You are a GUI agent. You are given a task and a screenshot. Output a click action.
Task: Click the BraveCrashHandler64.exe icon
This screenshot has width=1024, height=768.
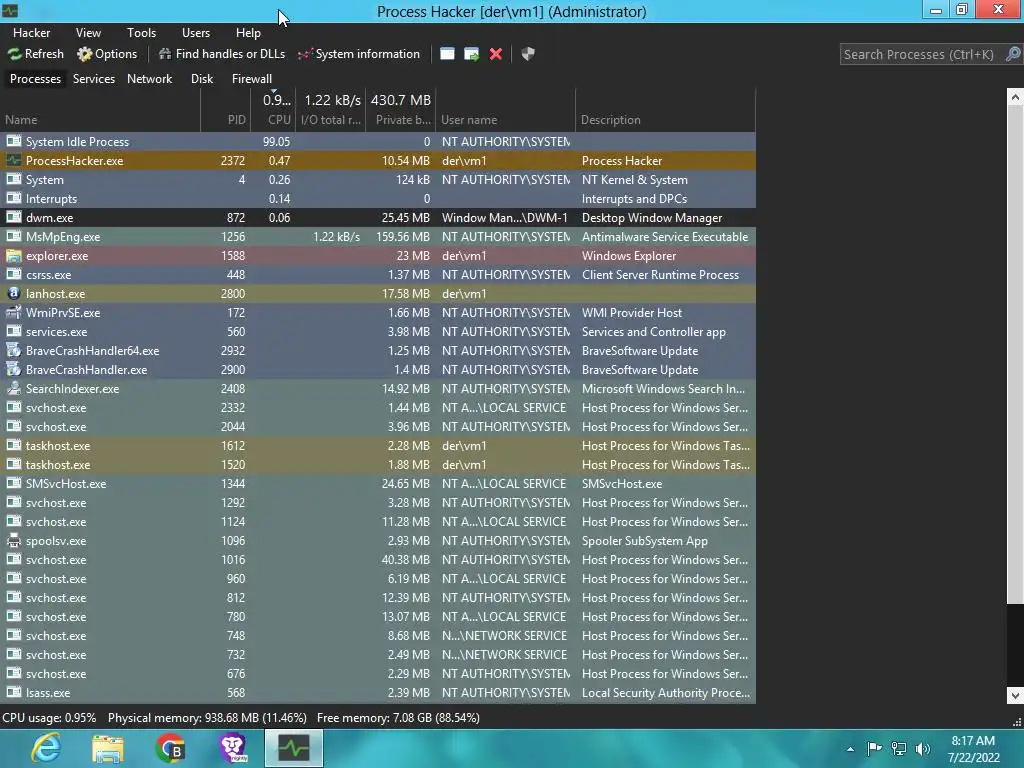[14, 350]
